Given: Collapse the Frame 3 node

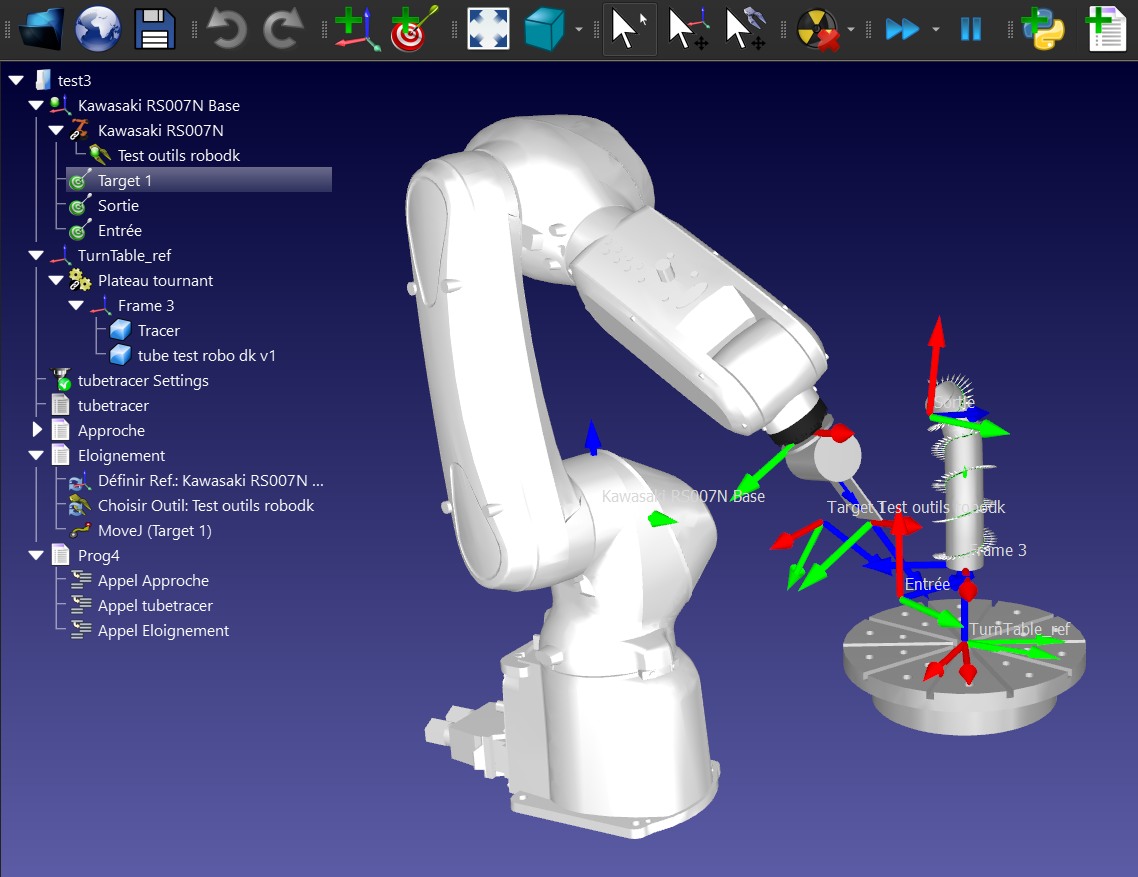Looking at the screenshot, I should click(76, 306).
